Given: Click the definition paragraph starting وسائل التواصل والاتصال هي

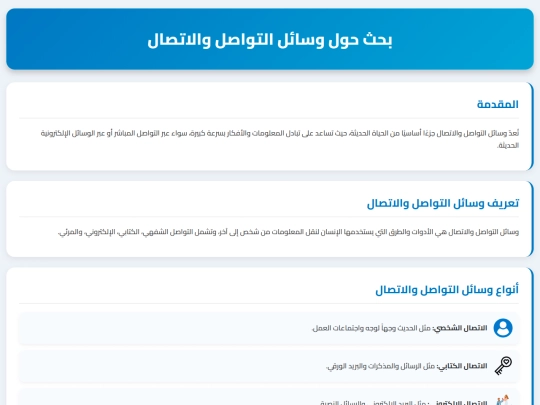Looking at the screenshot, I should tap(288, 232).
